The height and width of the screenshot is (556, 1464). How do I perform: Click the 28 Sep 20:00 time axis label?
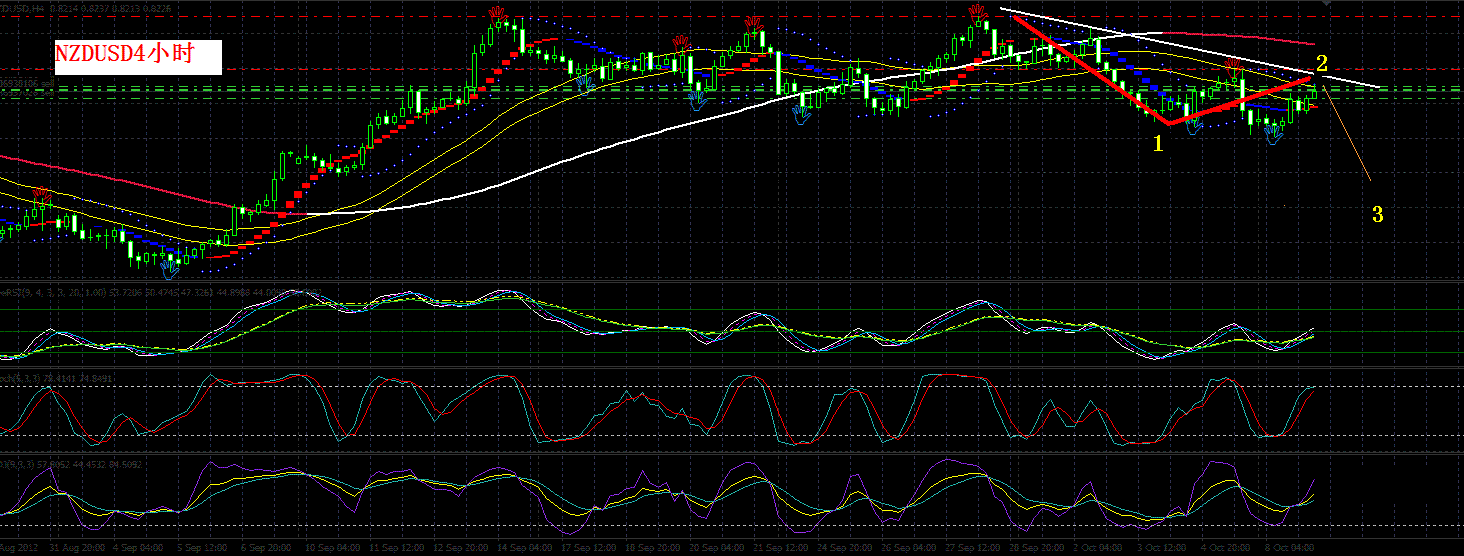[x=1036, y=547]
